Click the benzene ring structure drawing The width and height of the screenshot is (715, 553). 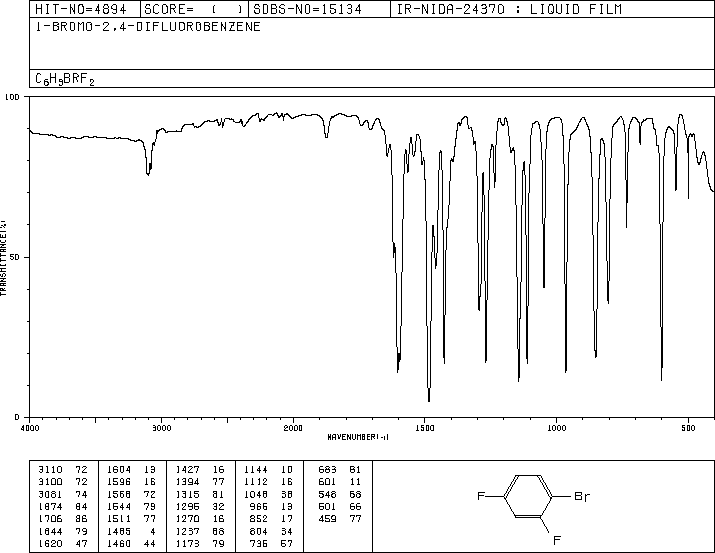coord(528,496)
